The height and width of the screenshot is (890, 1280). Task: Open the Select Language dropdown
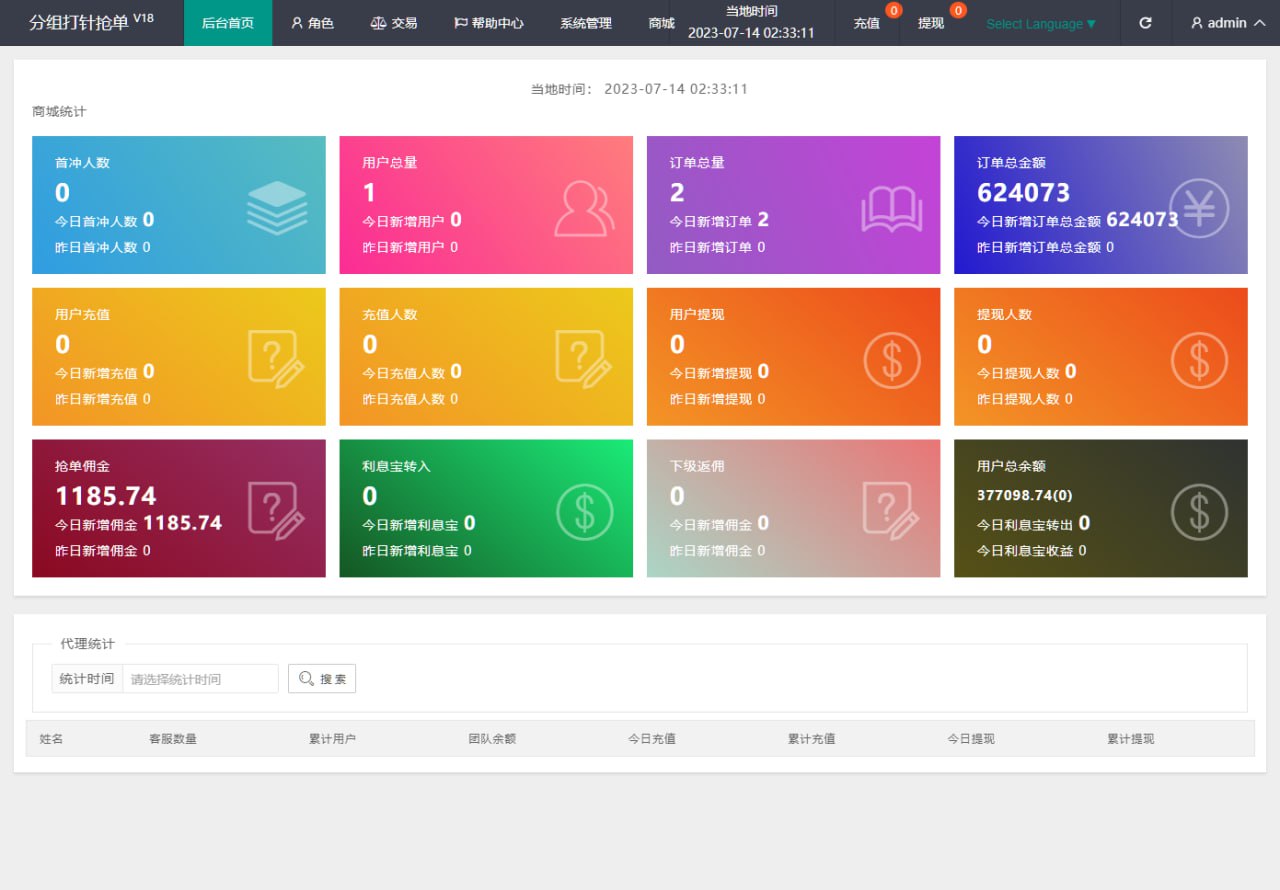point(1041,23)
